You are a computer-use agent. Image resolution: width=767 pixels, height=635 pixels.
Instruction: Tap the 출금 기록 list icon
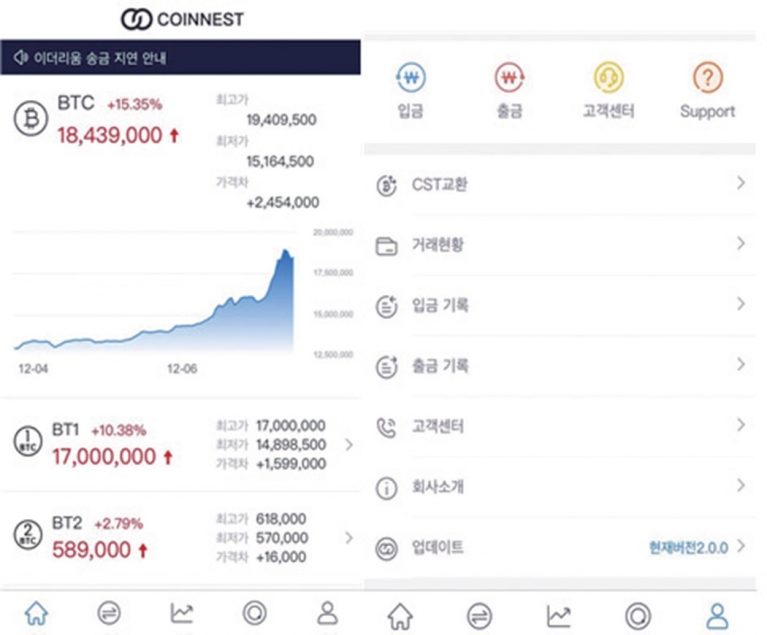[386, 367]
